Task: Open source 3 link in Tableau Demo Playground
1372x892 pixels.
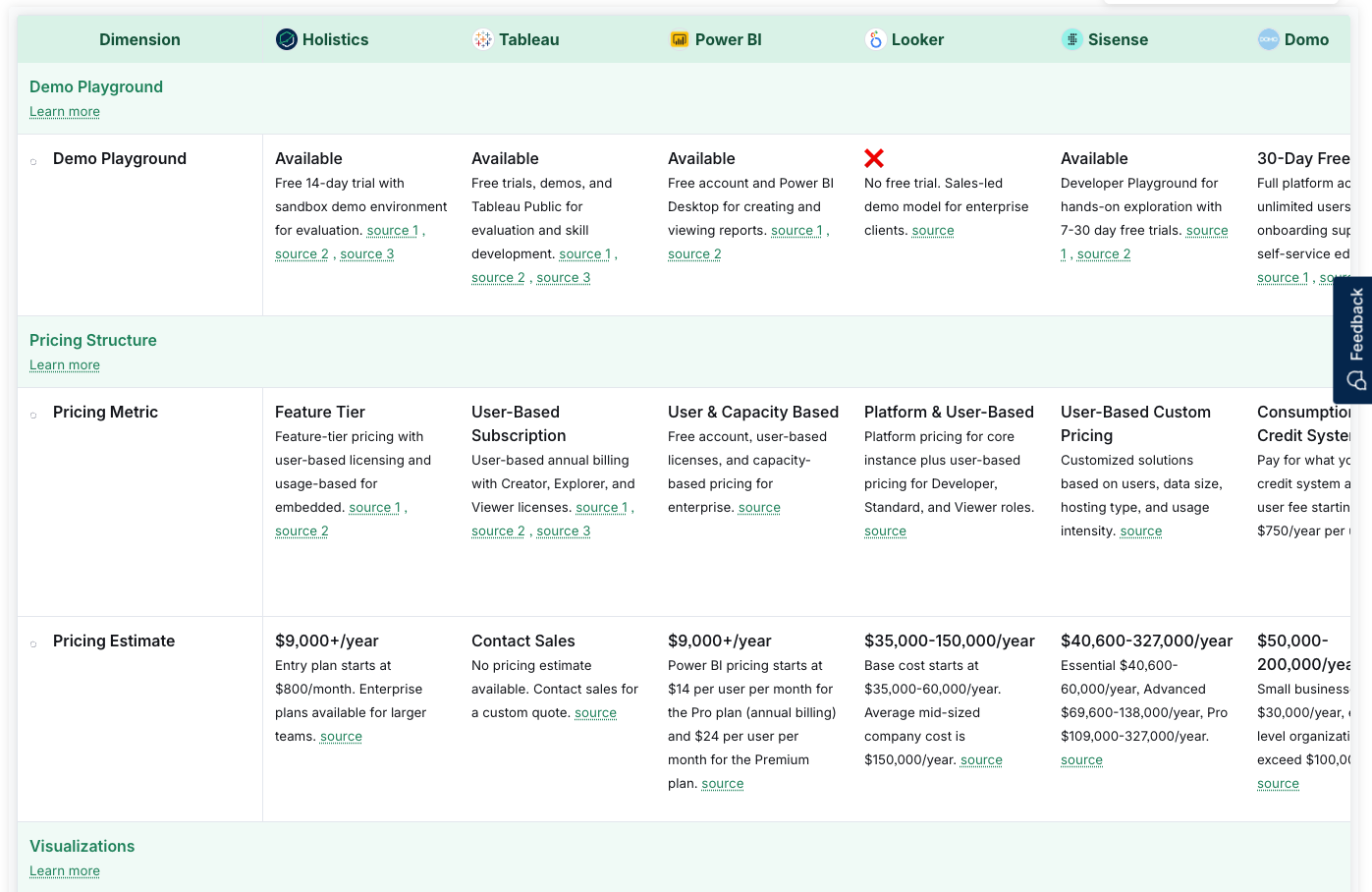Action: coord(564,278)
